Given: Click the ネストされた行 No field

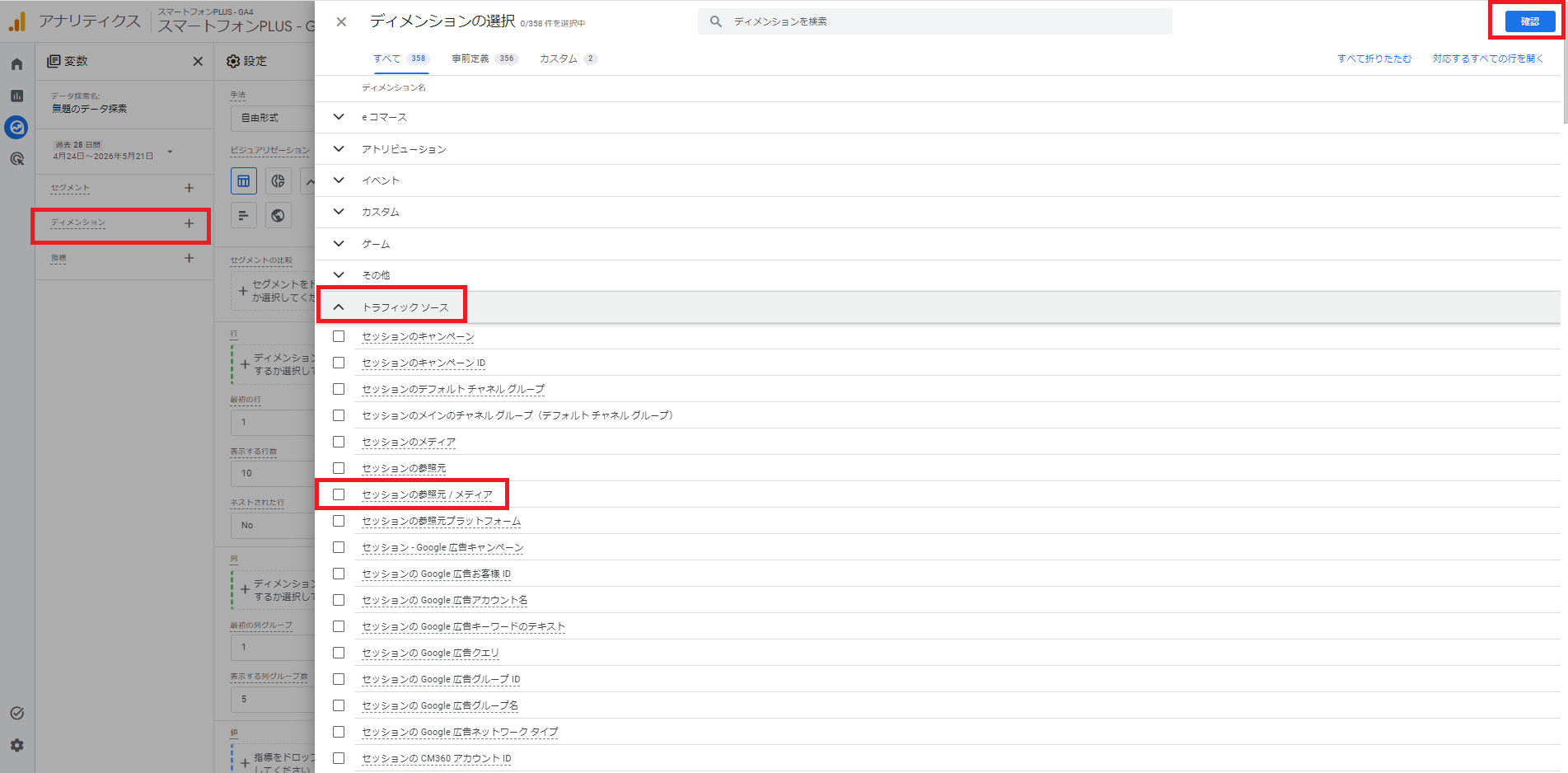Looking at the screenshot, I should click(272, 525).
